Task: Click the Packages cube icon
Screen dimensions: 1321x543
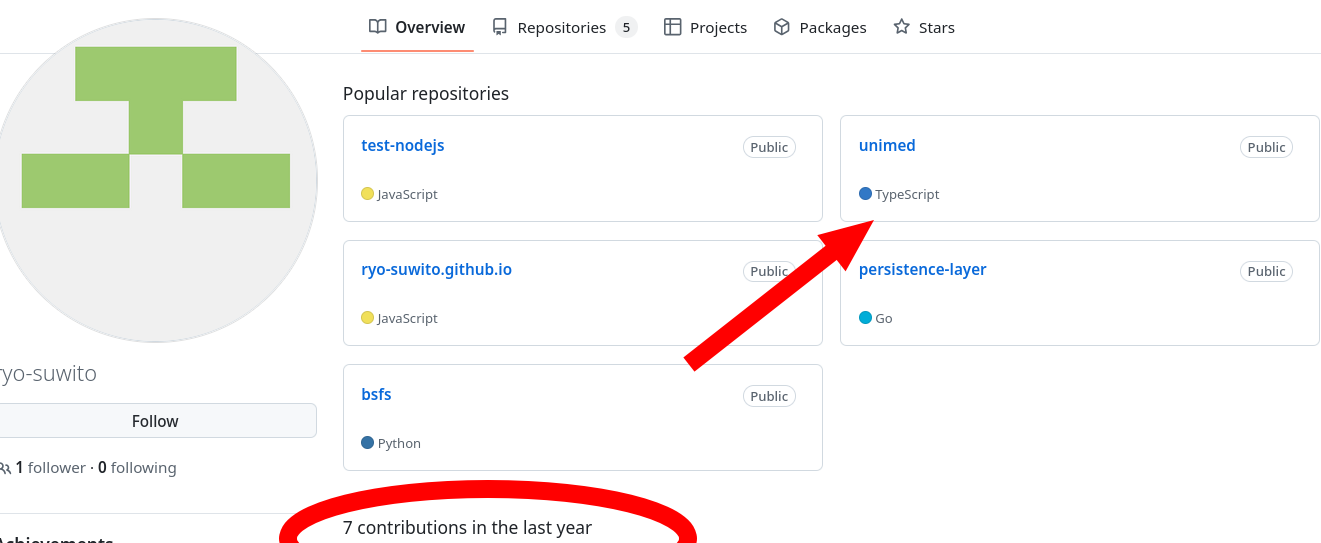Action: pyautogui.click(x=782, y=27)
